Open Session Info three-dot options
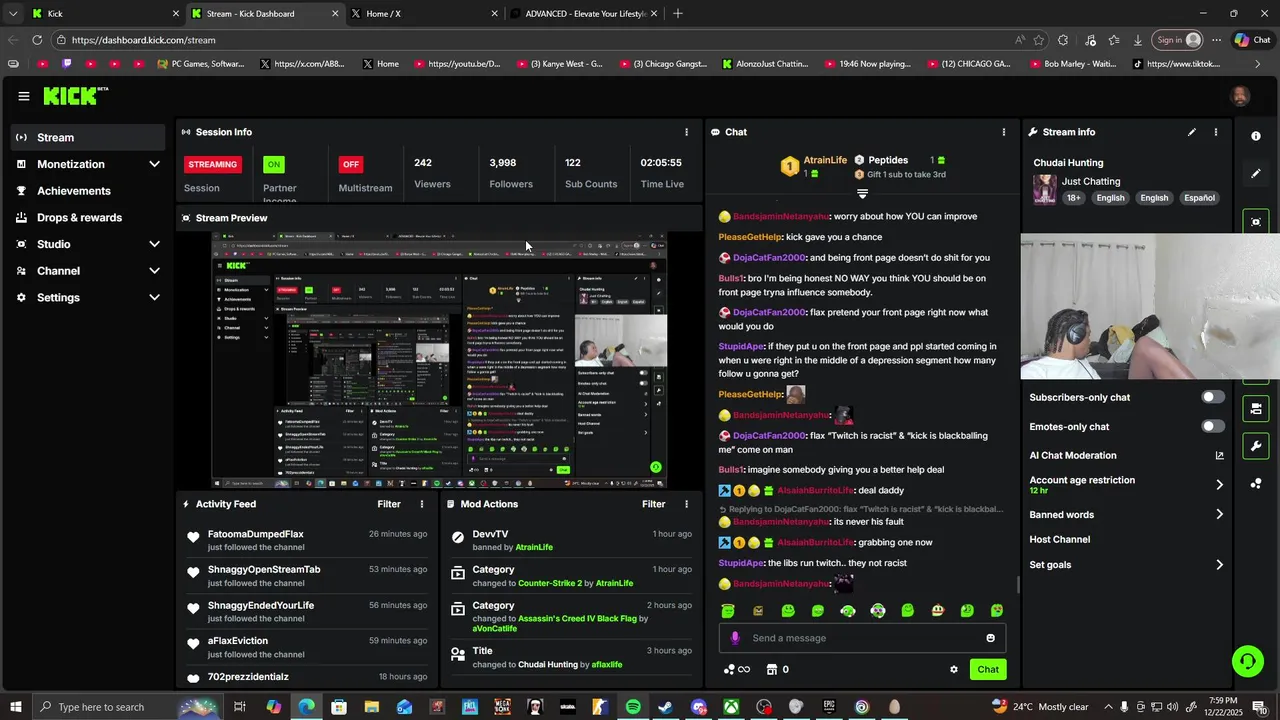 686,132
